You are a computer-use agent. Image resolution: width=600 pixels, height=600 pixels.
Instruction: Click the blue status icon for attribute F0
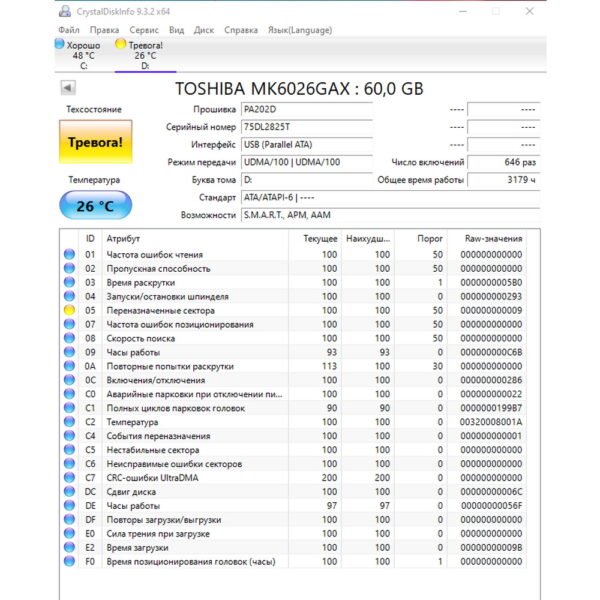[69, 561]
